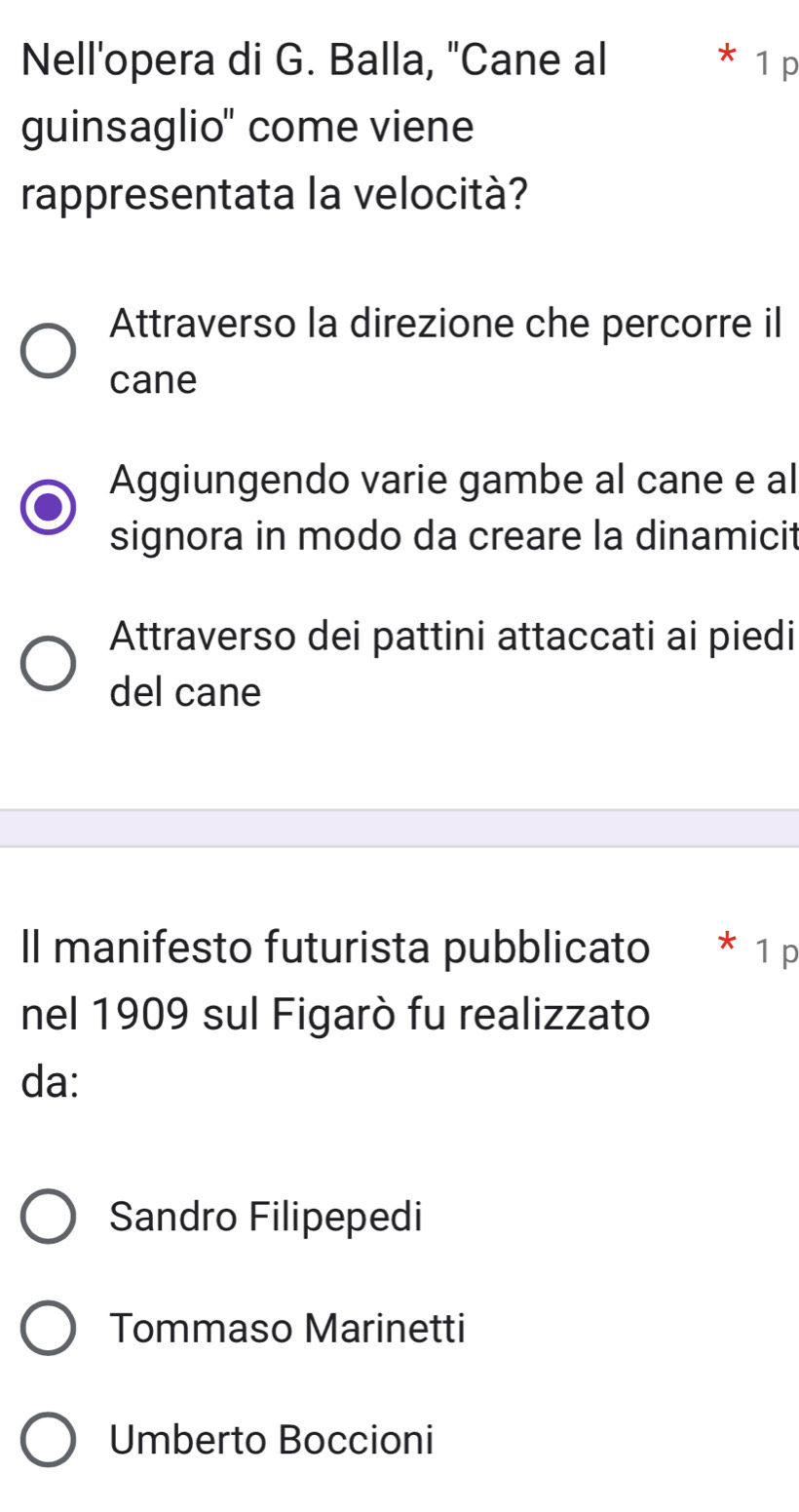Click the selected 'Aggiungendo varie gambe' radio button
This screenshot has width=799, height=1512.
[49, 508]
